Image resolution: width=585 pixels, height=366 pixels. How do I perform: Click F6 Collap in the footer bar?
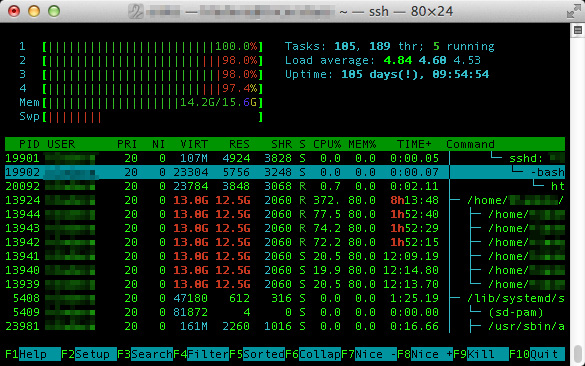(313, 354)
